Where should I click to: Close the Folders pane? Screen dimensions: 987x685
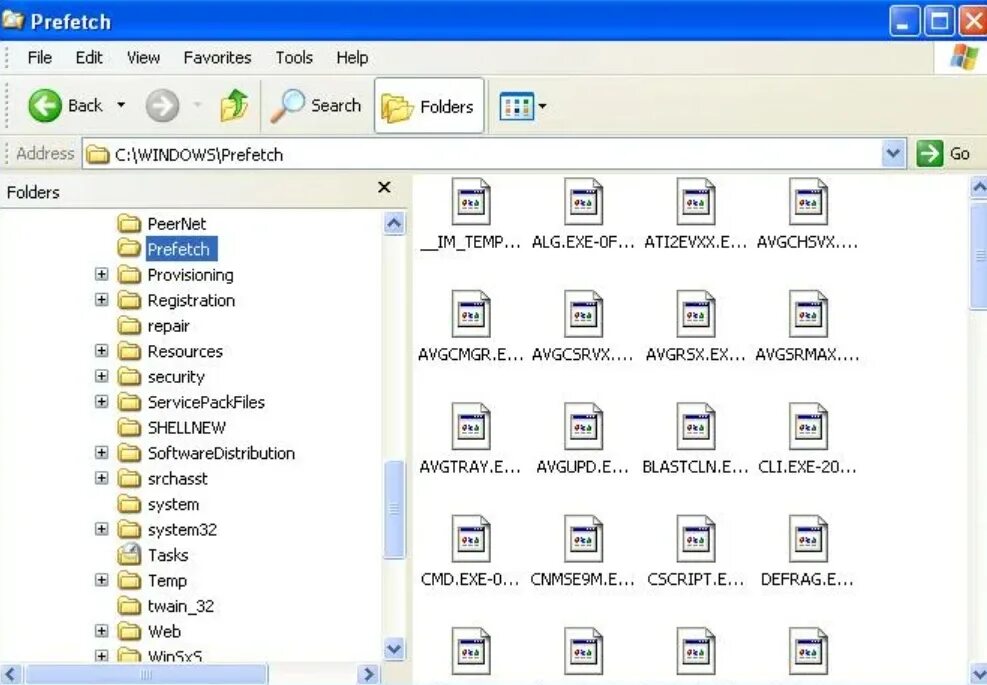[384, 187]
